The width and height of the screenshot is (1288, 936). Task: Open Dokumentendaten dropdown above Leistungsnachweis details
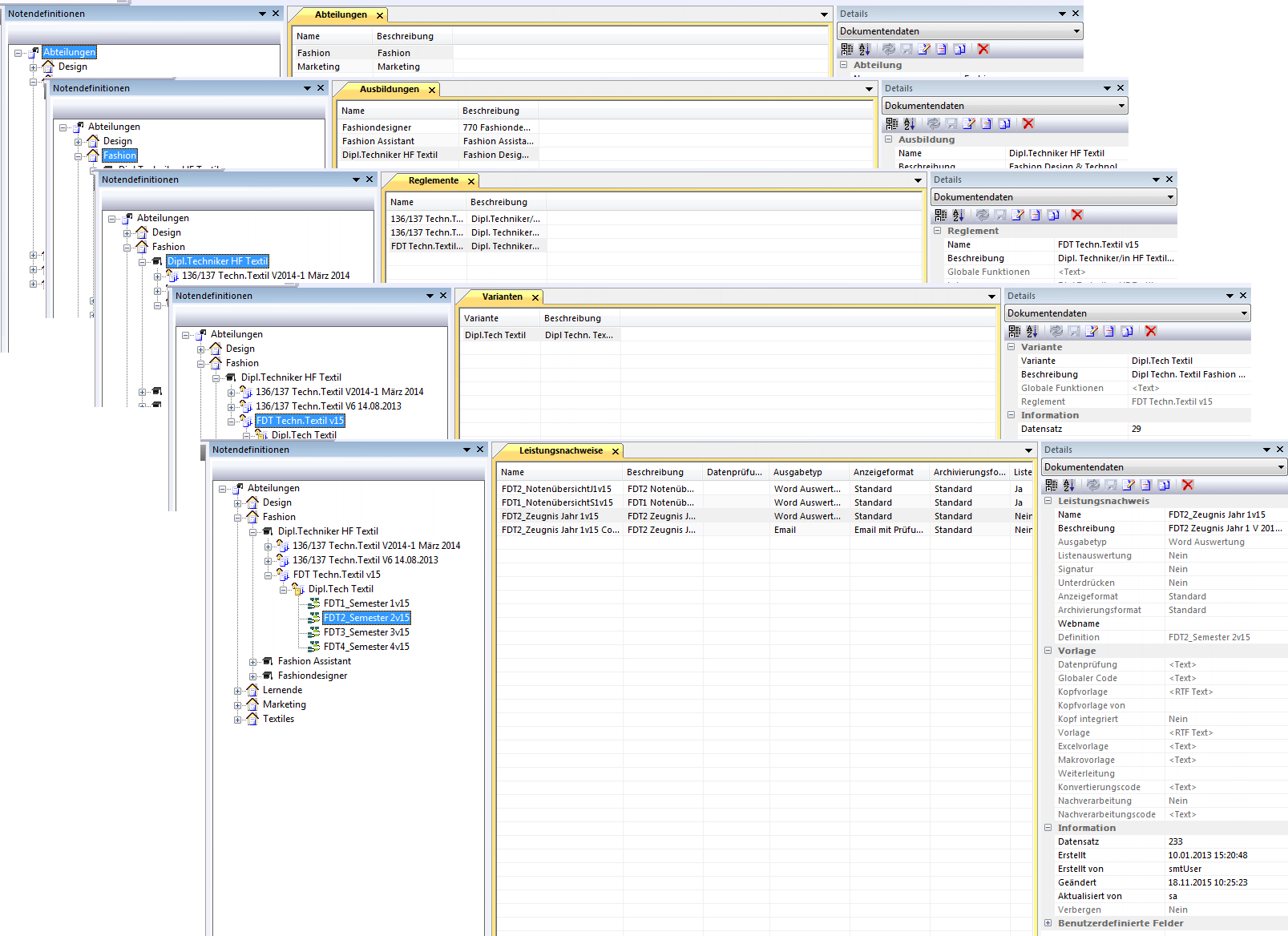pyautogui.click(x=1281, y=467)
